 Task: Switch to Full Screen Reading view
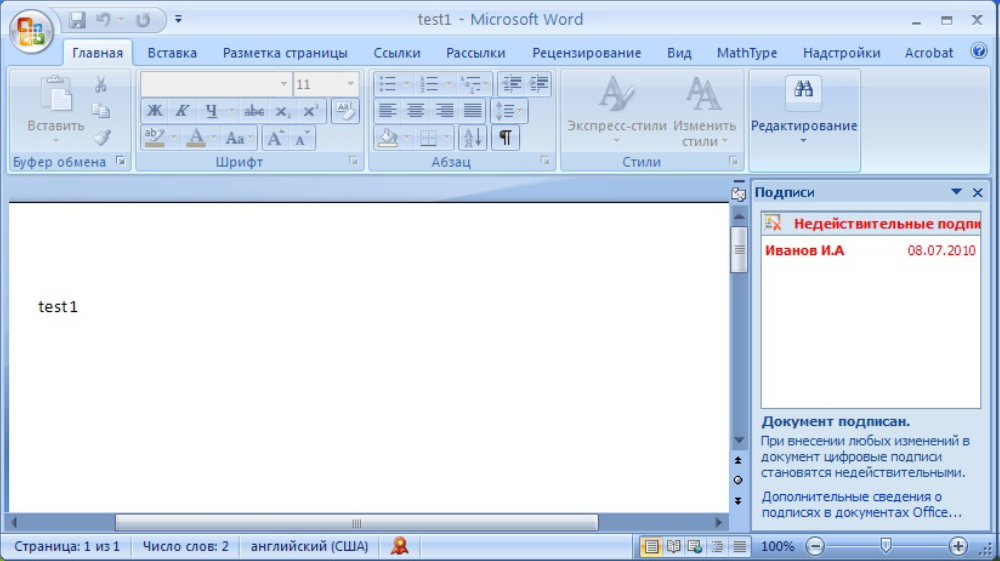point(673,546)
